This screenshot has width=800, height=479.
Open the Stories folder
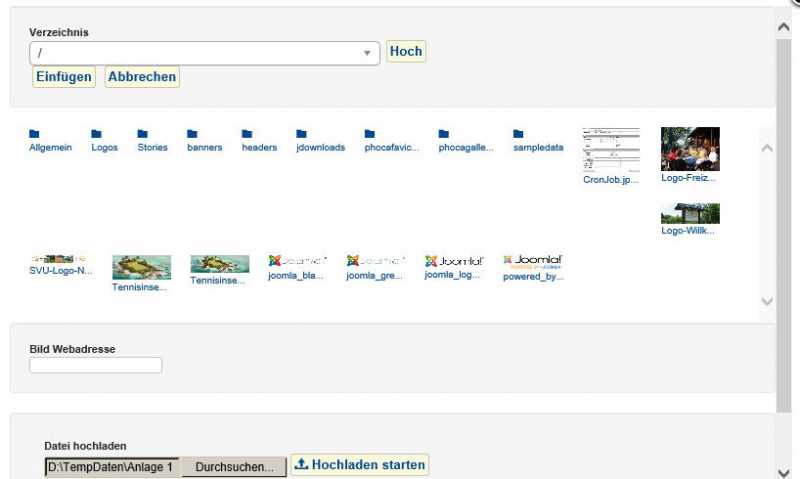tap(152, 140)
